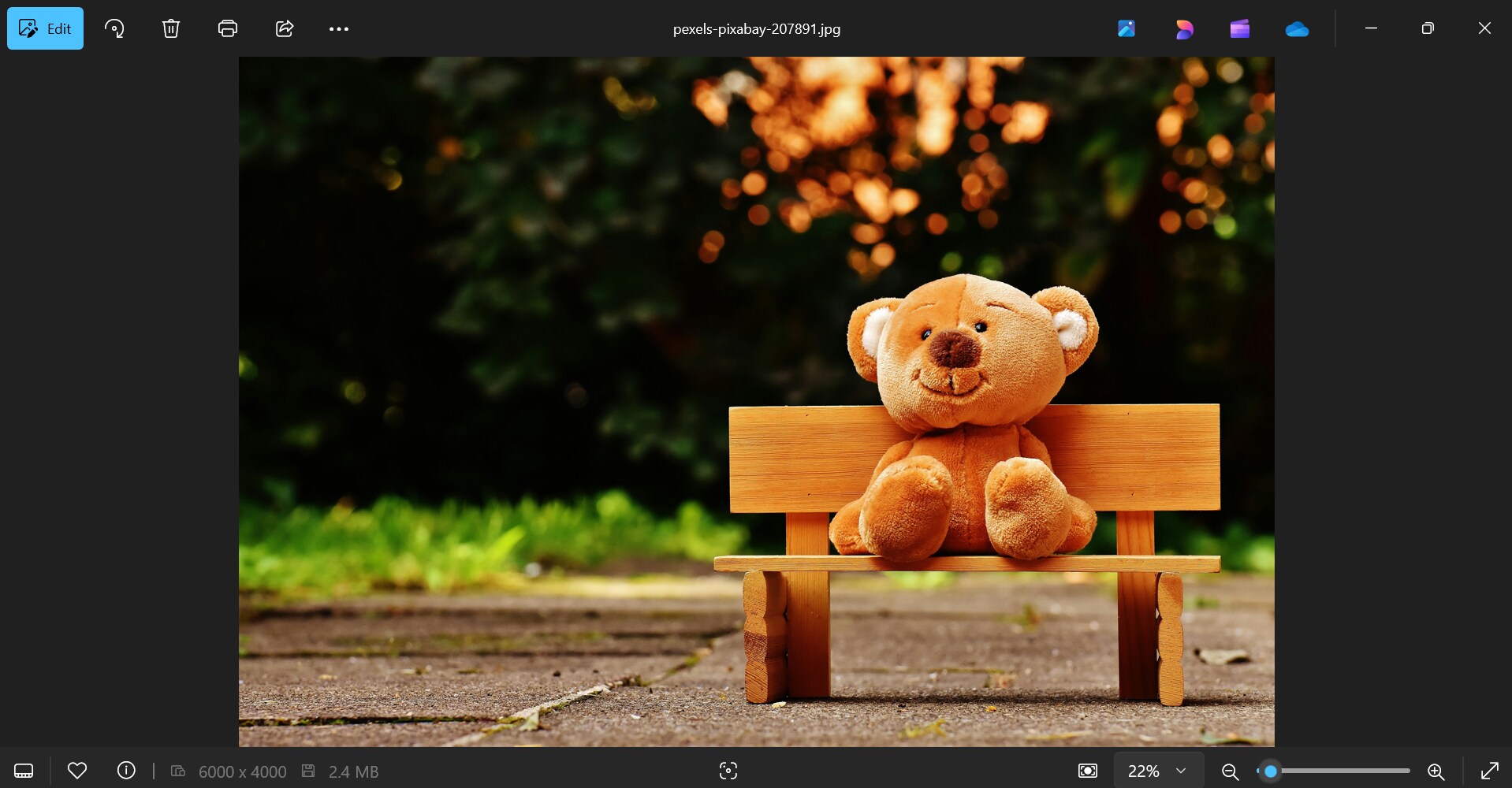This screenshot has height=788, width=1512.
Task: Enter full screen mode
Action: (x=1490, y=771)
